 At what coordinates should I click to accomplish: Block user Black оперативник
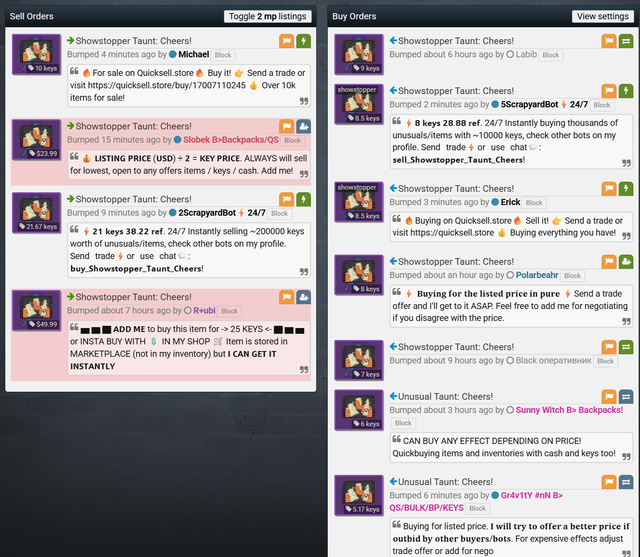tap(605, 361)
